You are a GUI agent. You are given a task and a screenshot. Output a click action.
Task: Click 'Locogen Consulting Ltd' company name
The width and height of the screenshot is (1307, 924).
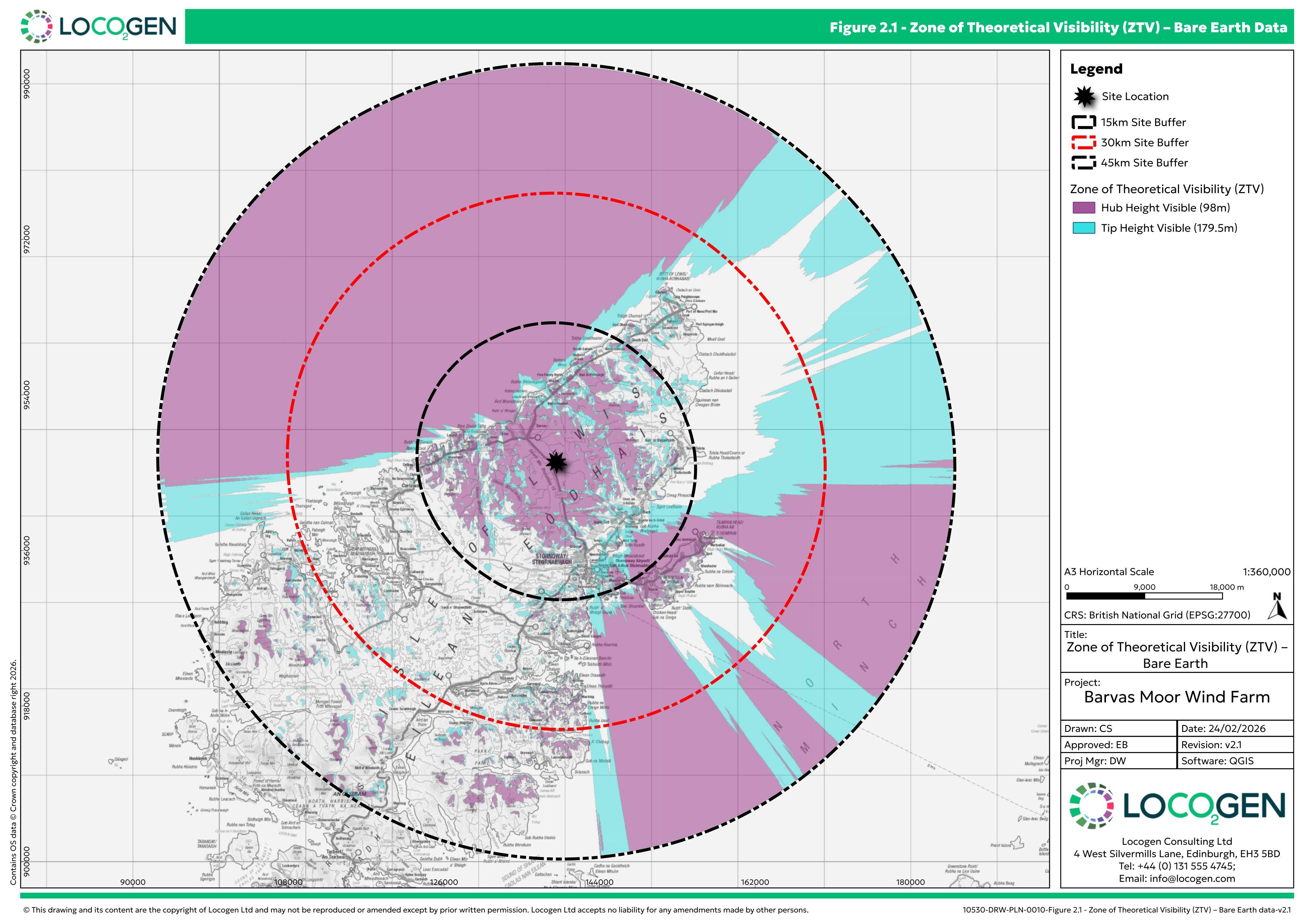tap(1176, 841)
